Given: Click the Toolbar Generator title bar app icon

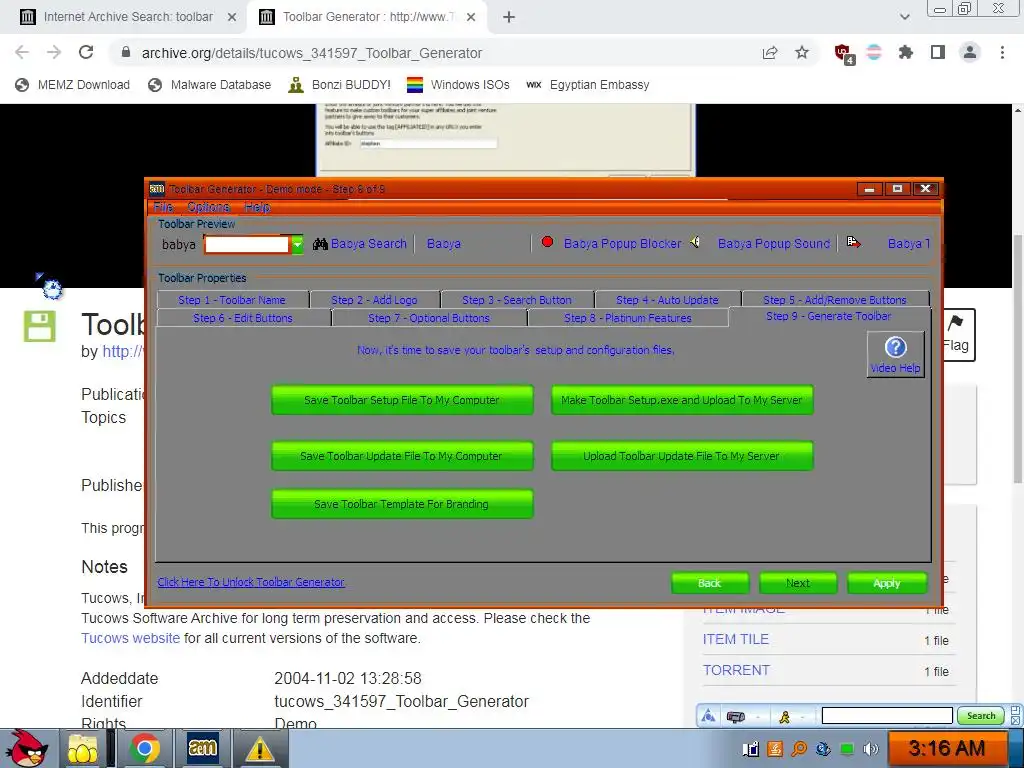Looking at the screenshot, I should point(157,189).
